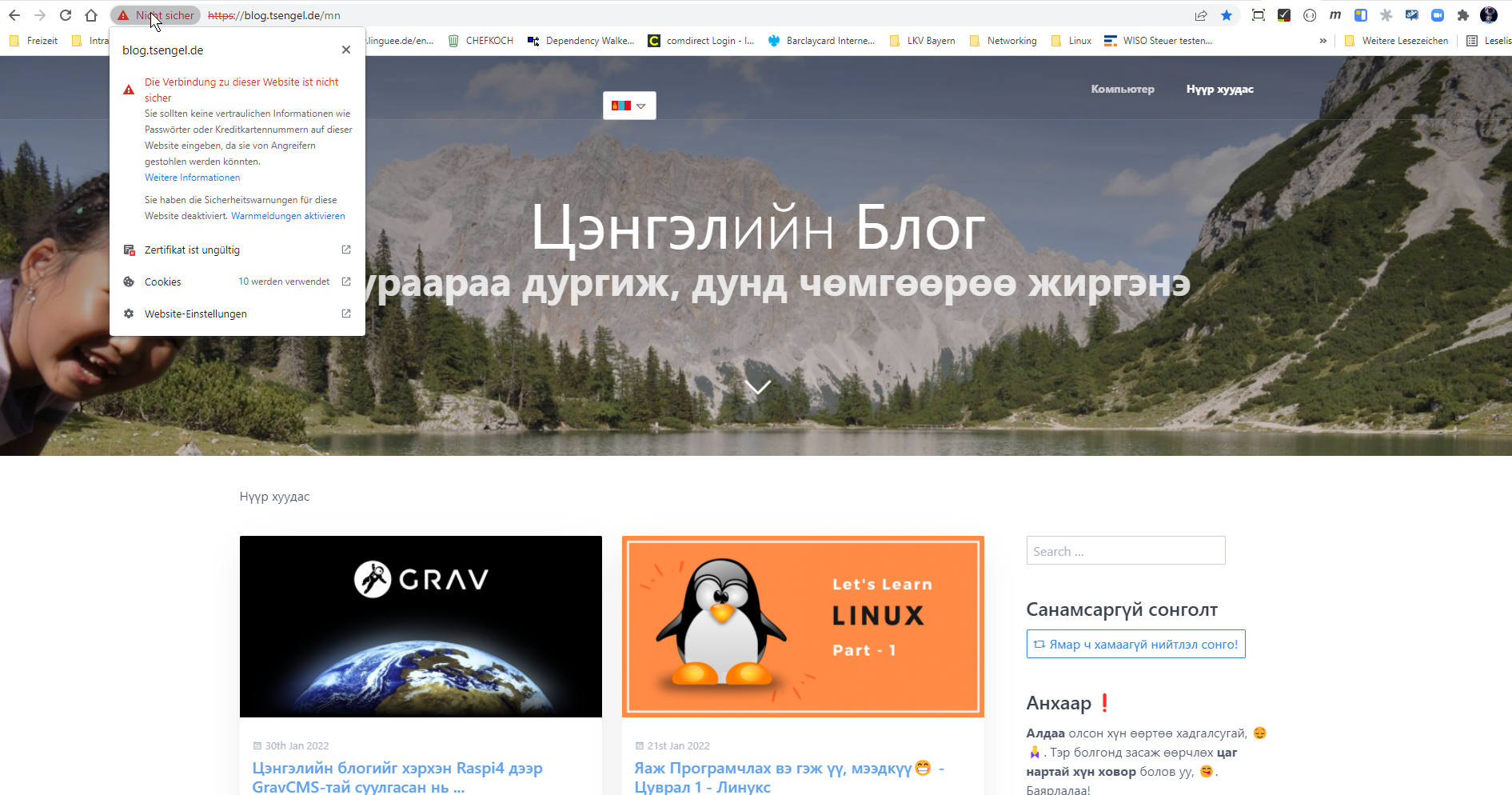This screenshot has width=1512, height=795.
Task: Open the Нүүр хуудас navigation item
Action: (x=1219, y=89)
